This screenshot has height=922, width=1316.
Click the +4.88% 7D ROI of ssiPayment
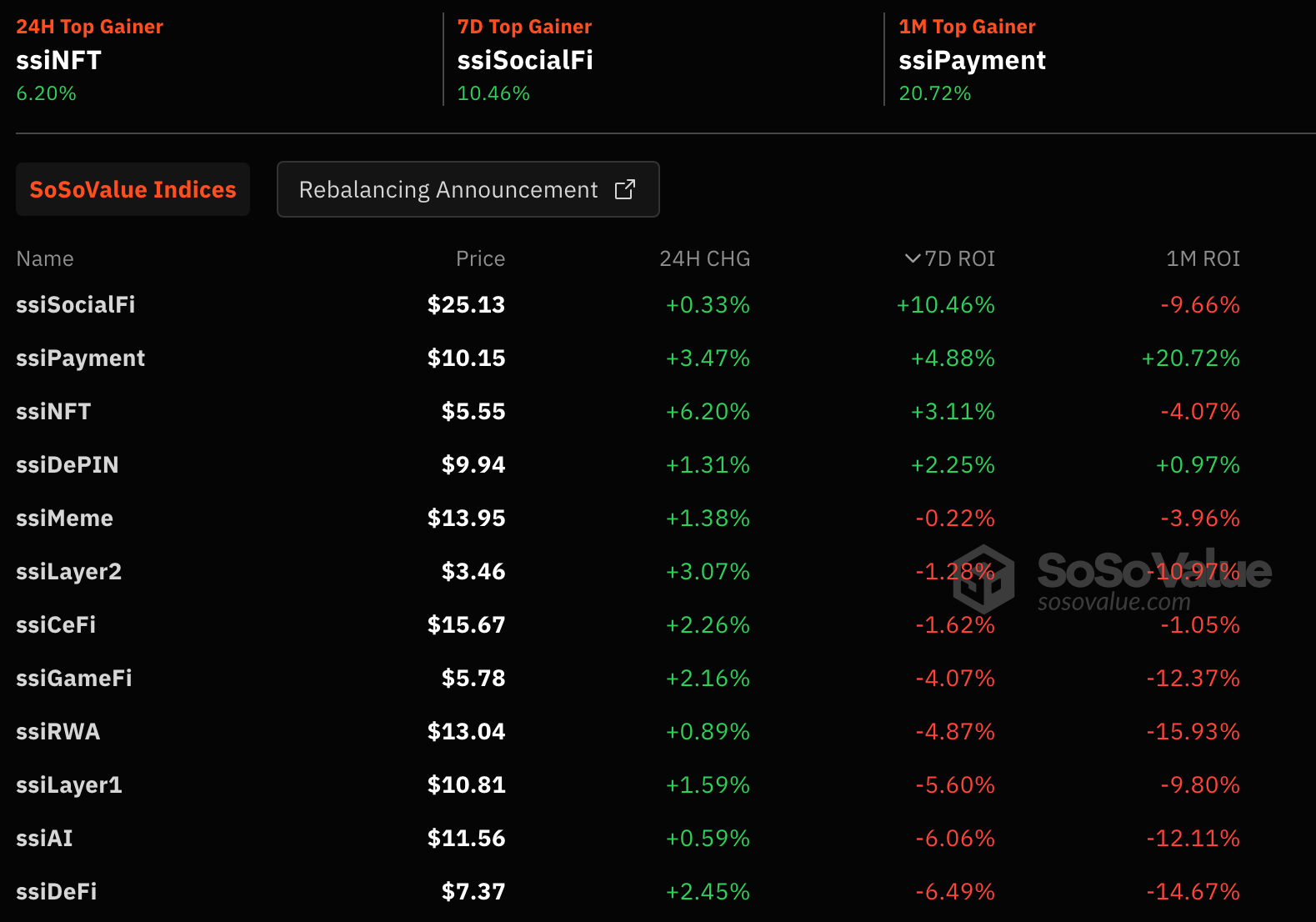click(x=953, y=358)
